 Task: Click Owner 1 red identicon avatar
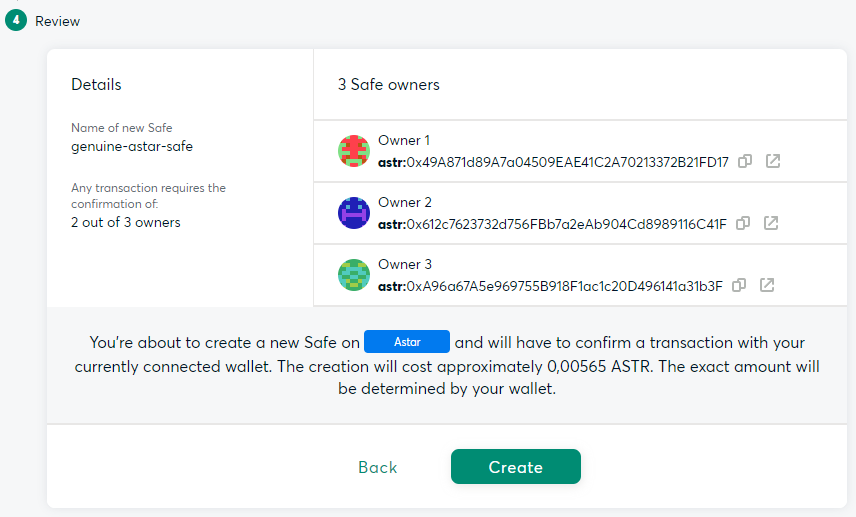click(x=354, y=151)
